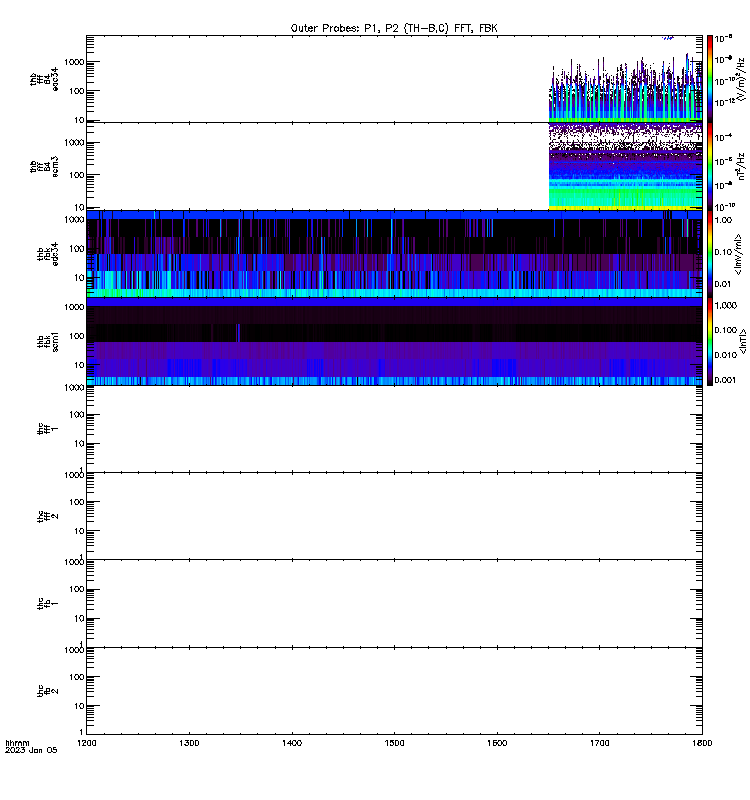
Task: Click the 1400 time axis label
Action: 292,743
